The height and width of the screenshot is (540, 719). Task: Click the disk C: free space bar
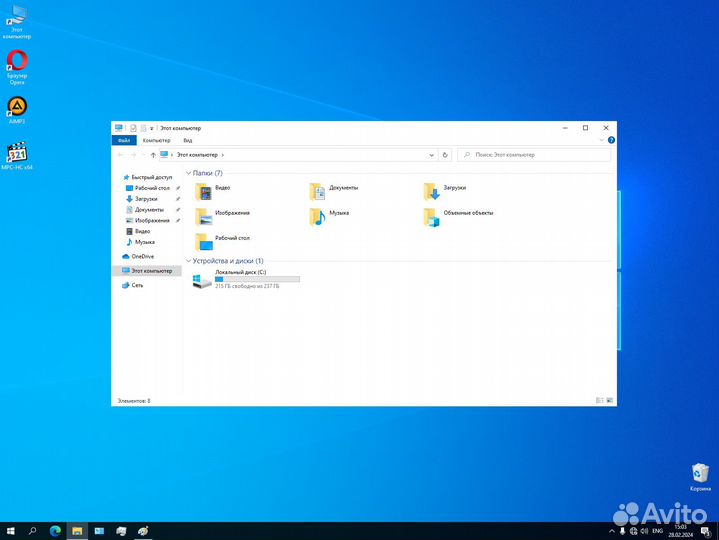(257, 279)
